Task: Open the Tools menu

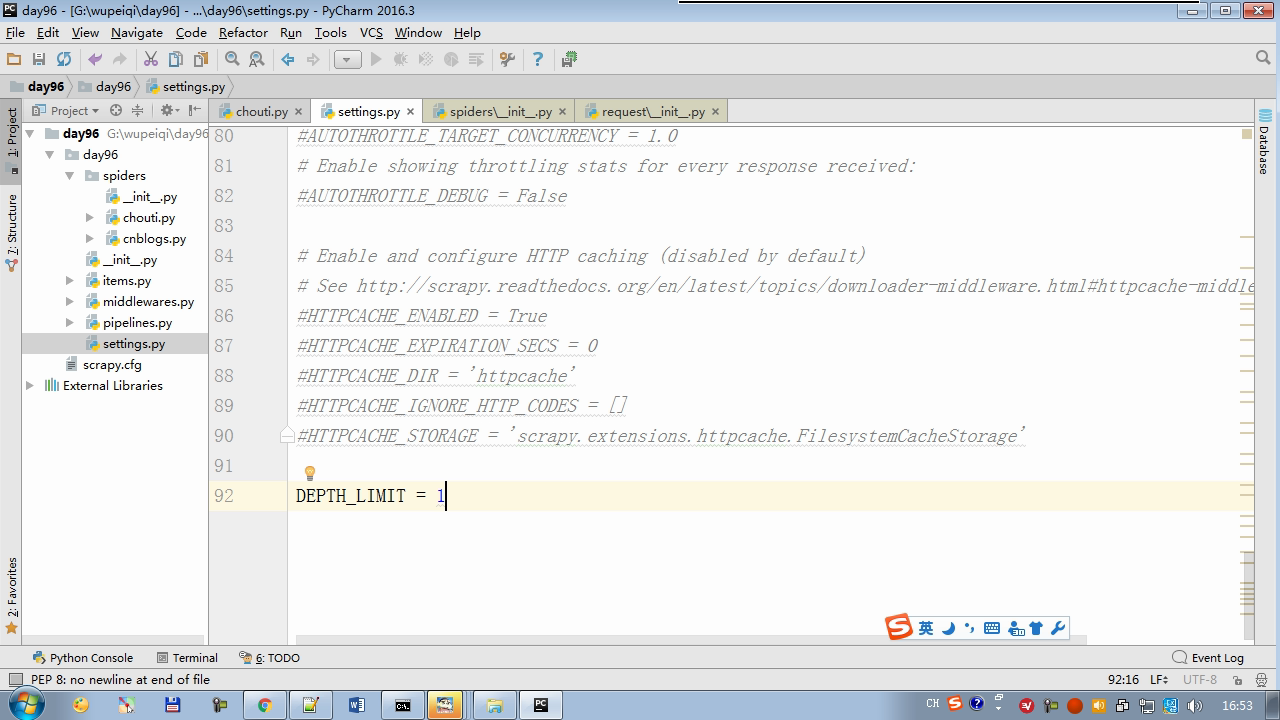Action: [x=330, y=32]
